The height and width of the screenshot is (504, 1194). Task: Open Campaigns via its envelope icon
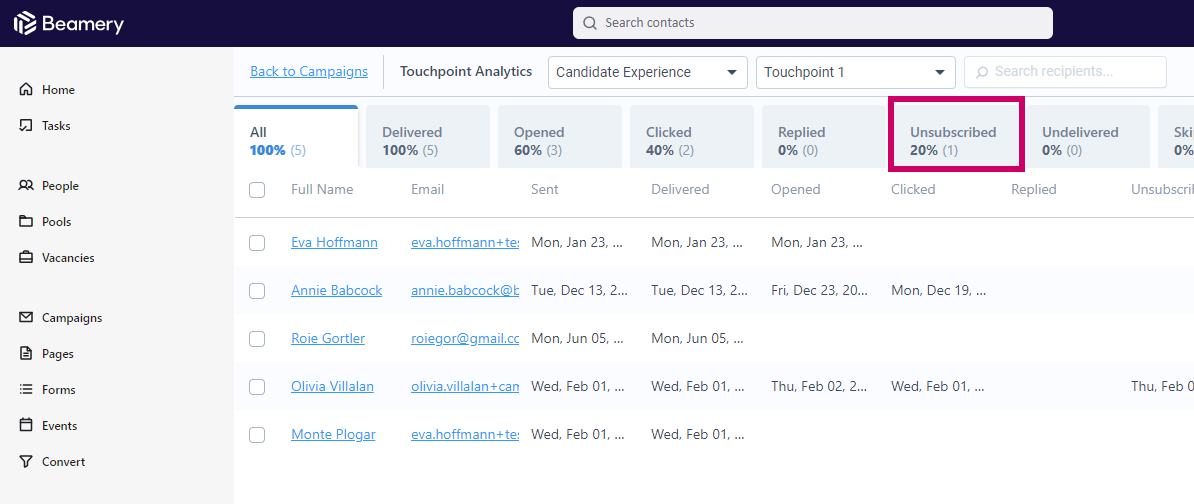pyautogui.click(x=27, y=317)
